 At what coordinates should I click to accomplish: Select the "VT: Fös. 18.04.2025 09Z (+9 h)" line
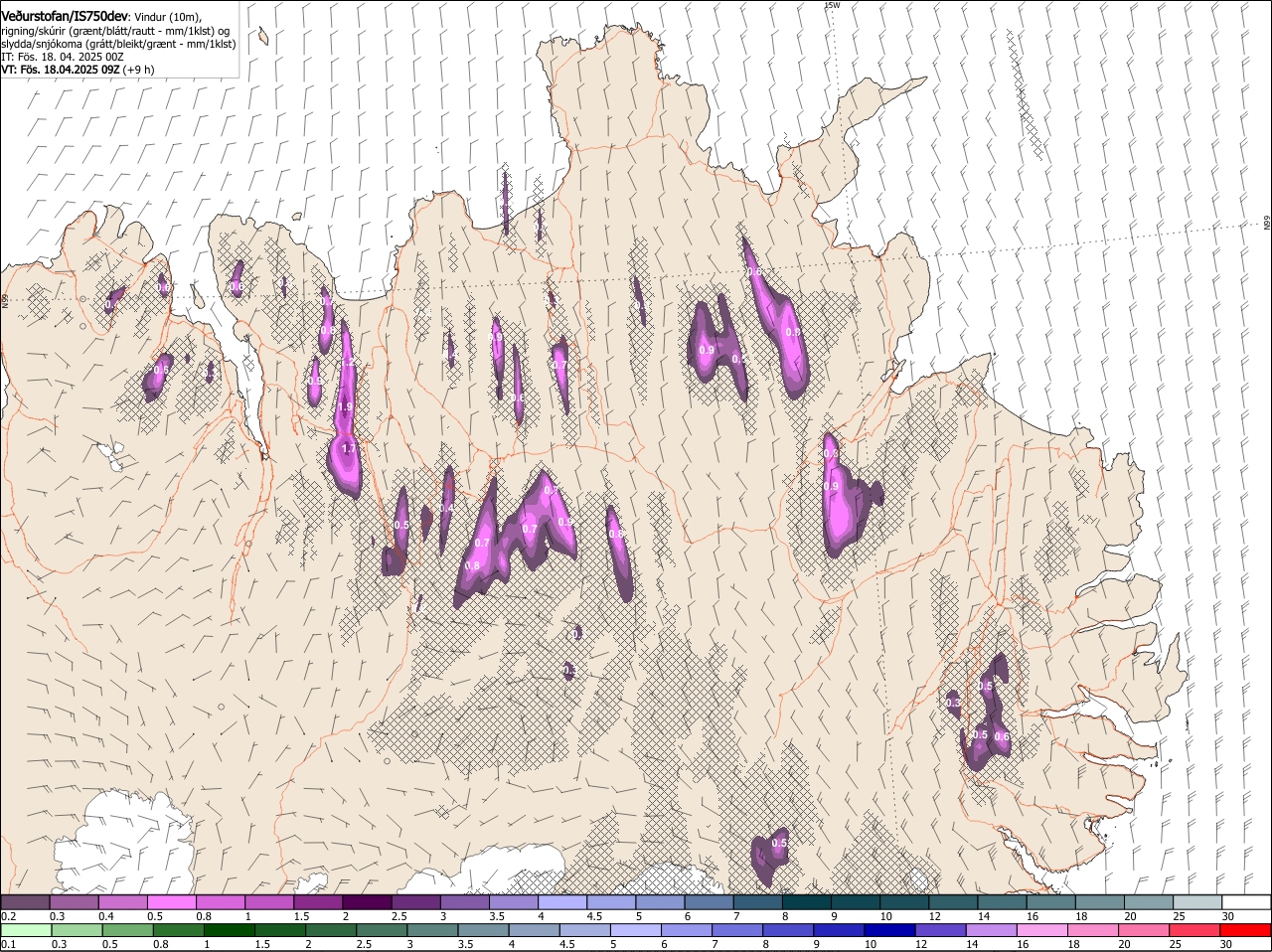78,70
